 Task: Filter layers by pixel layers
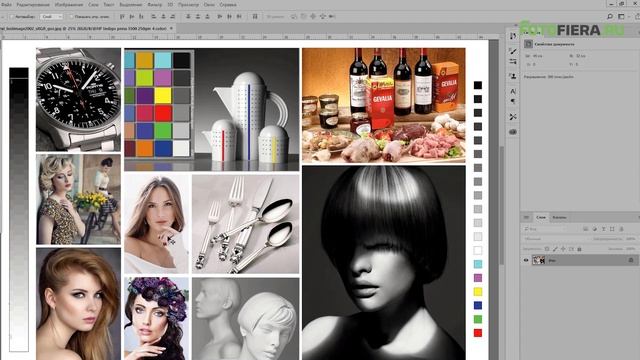click(586, 229)
